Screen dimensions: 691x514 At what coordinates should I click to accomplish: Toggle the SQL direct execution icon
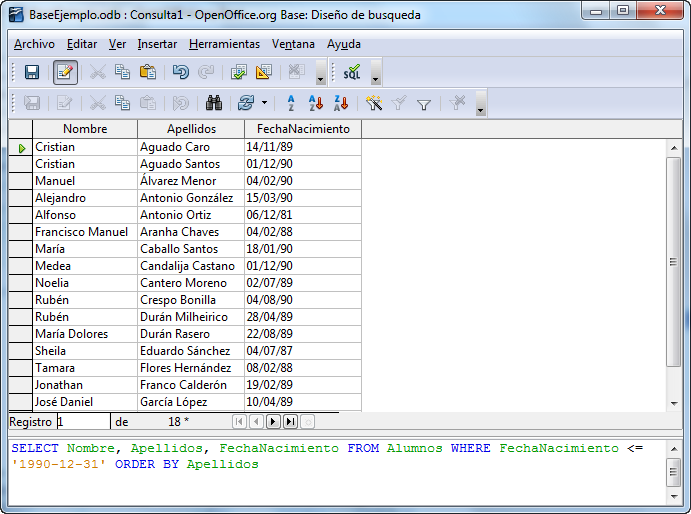(x=352, y=72)
